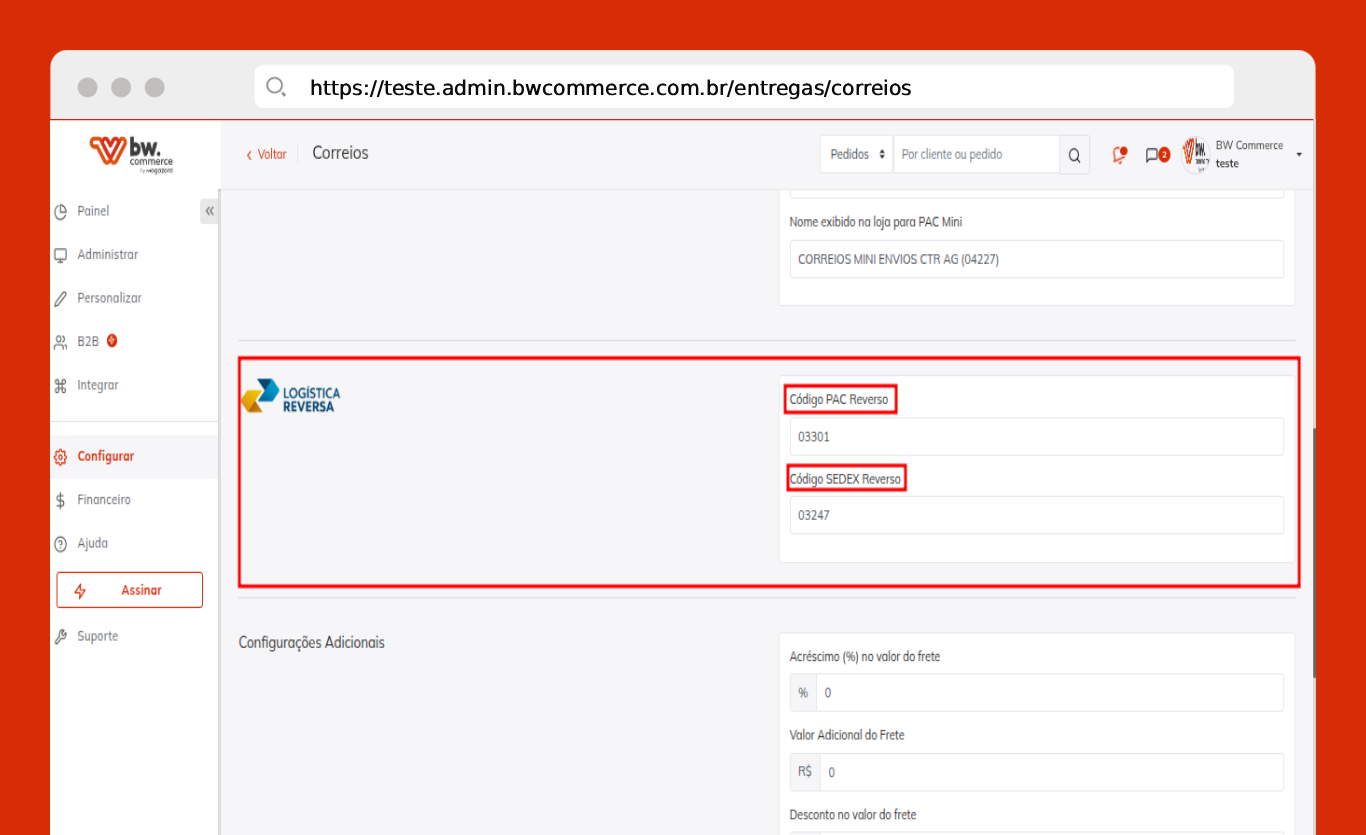1366x835 pixels.
Task: Open the Personalizar menu
Action: 109,298
